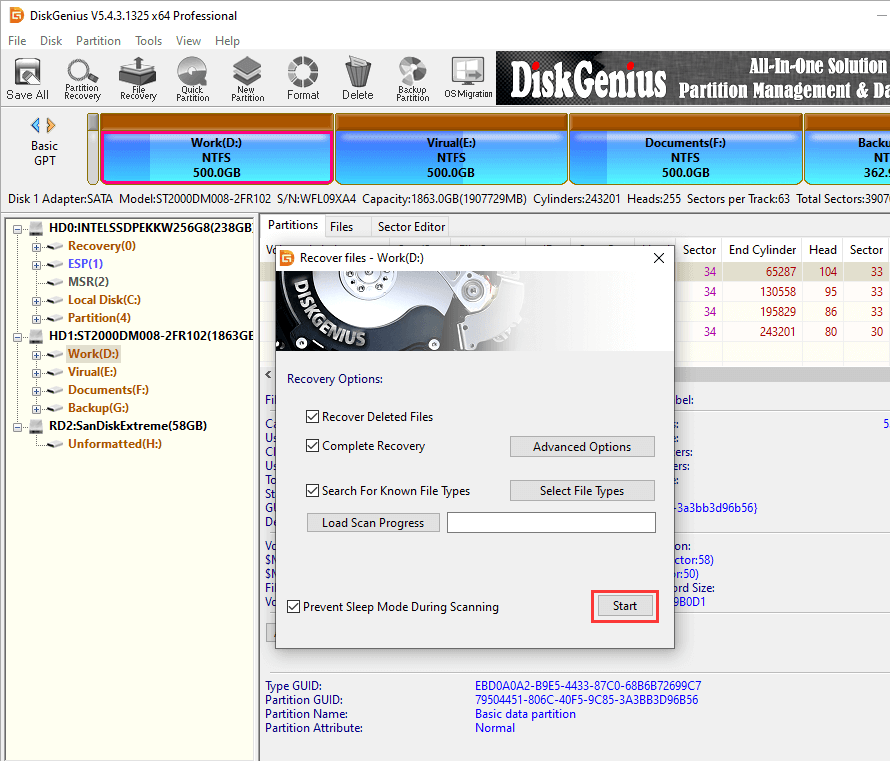Open the Partition Recovery tool
Image resolution: width=890 pixels, height=761 pixels.
[x=82, y=79]
